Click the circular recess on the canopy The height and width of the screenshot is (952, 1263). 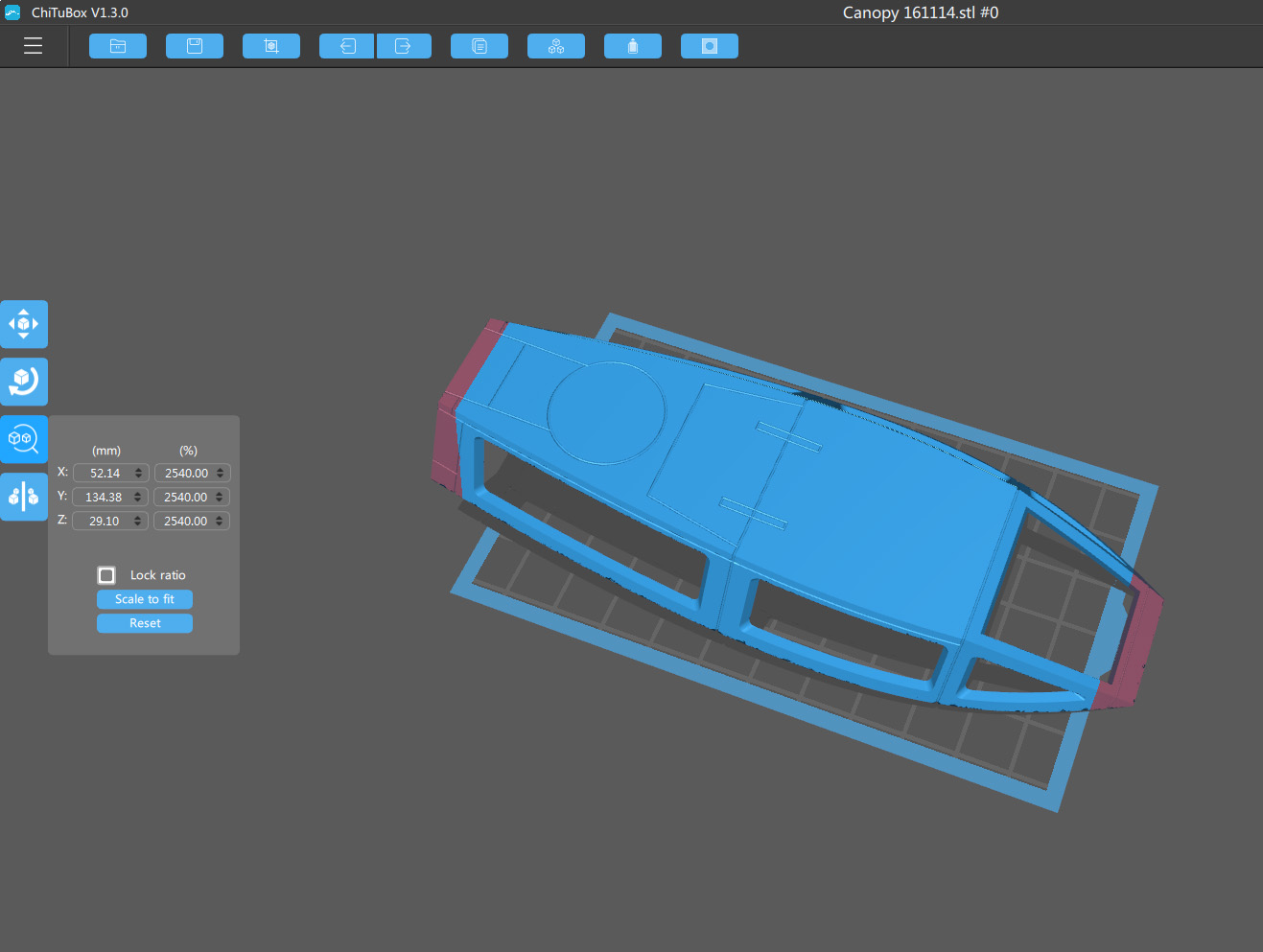coord(606,412)
